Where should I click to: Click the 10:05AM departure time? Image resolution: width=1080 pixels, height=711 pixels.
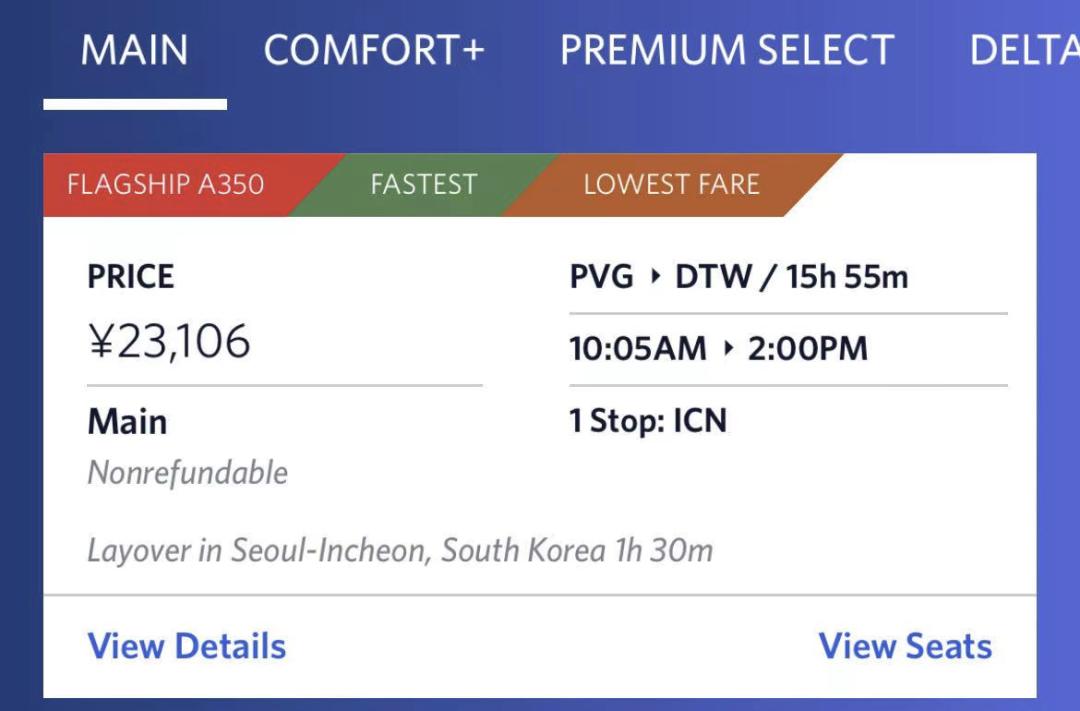637,349
